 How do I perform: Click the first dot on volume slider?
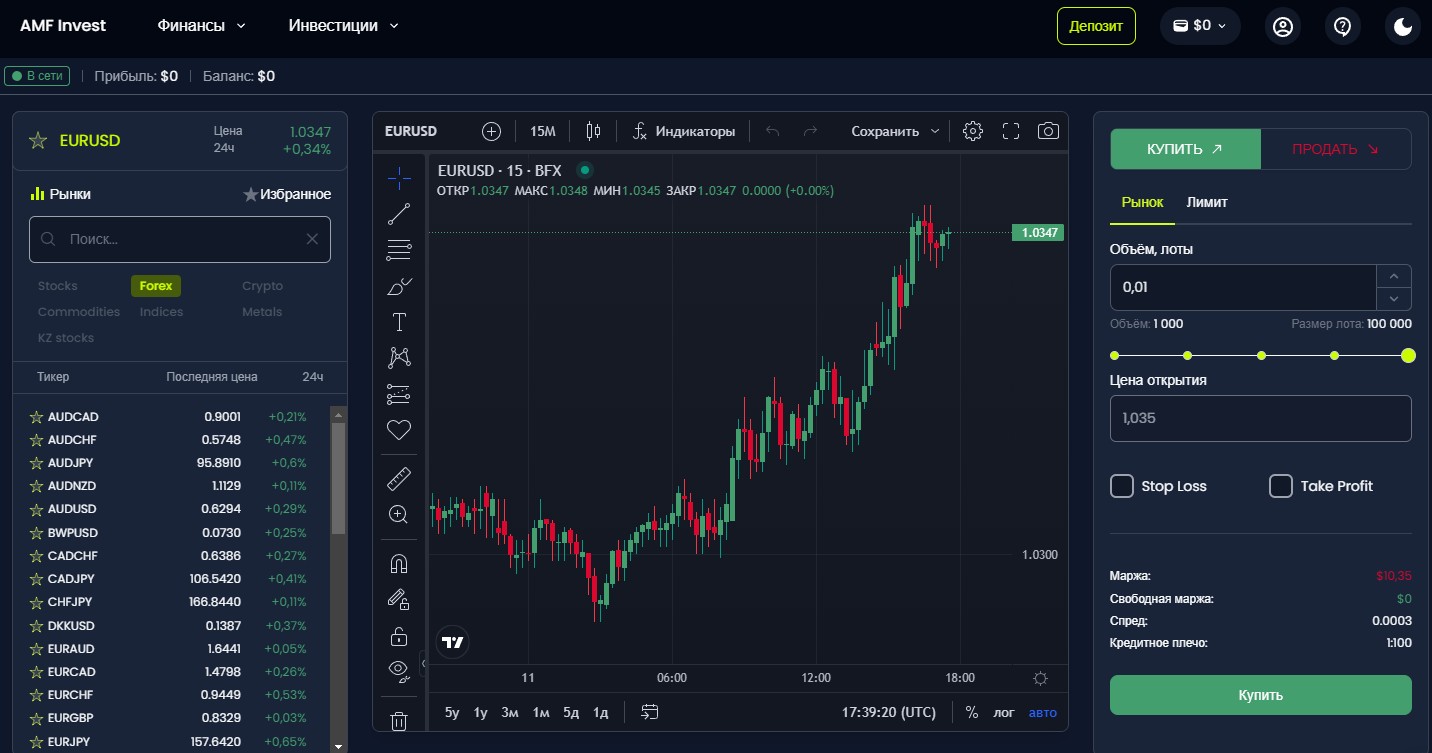1115,355
